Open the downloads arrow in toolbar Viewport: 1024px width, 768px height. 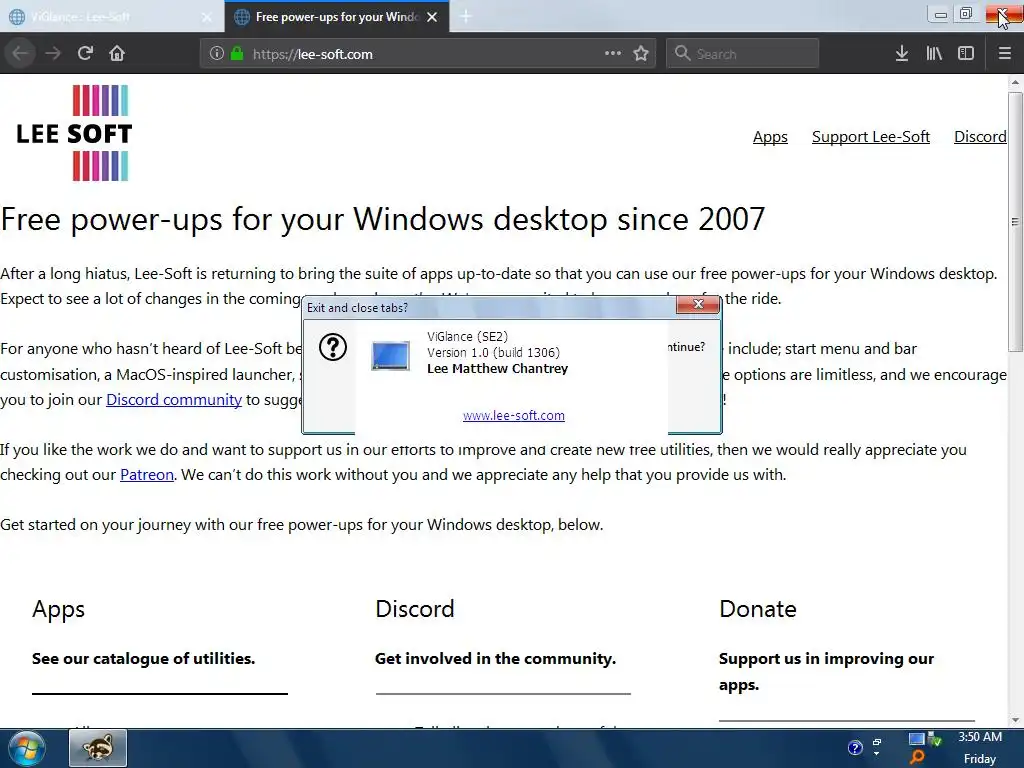pos(902,54)
